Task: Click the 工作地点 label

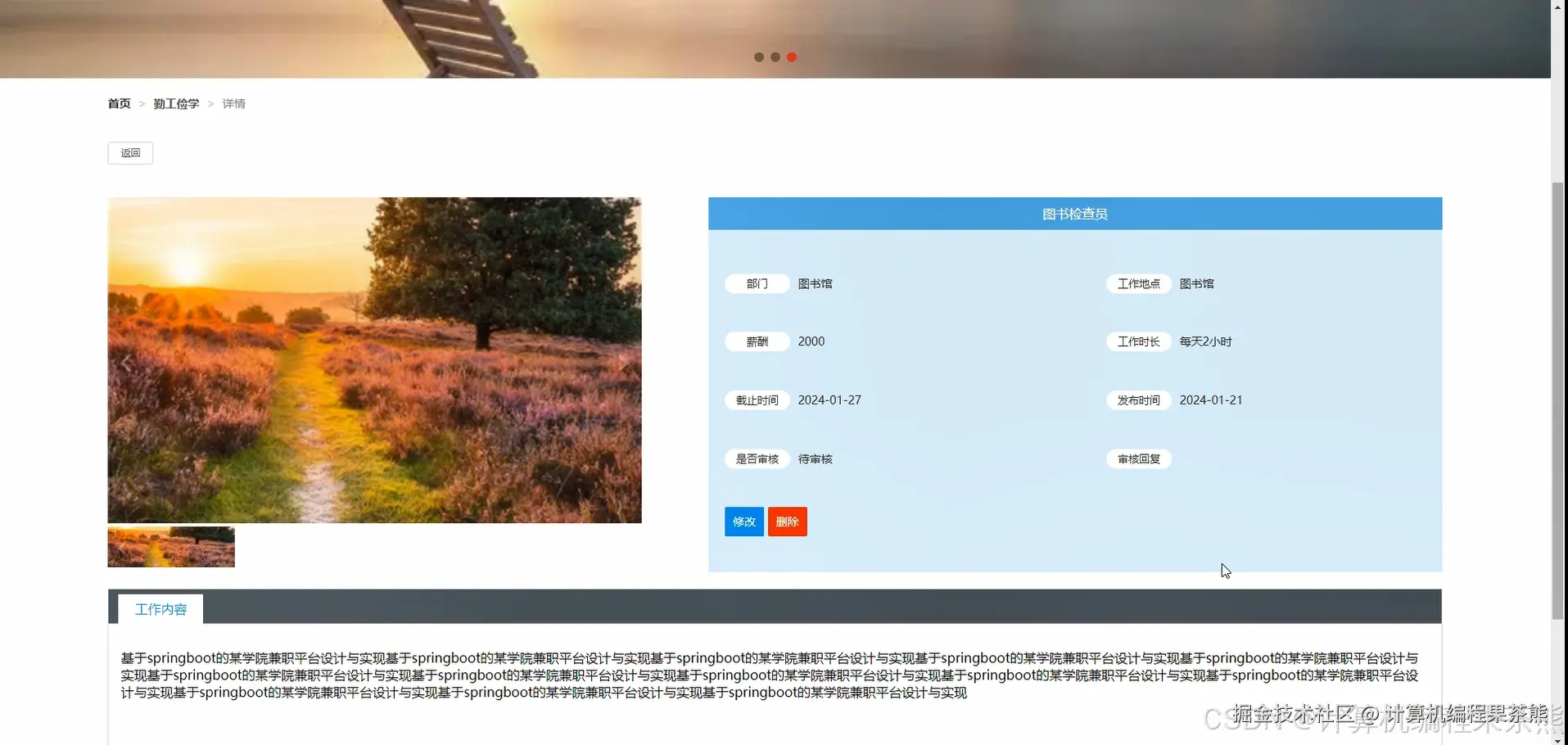Action: (x=1139, y=284)
